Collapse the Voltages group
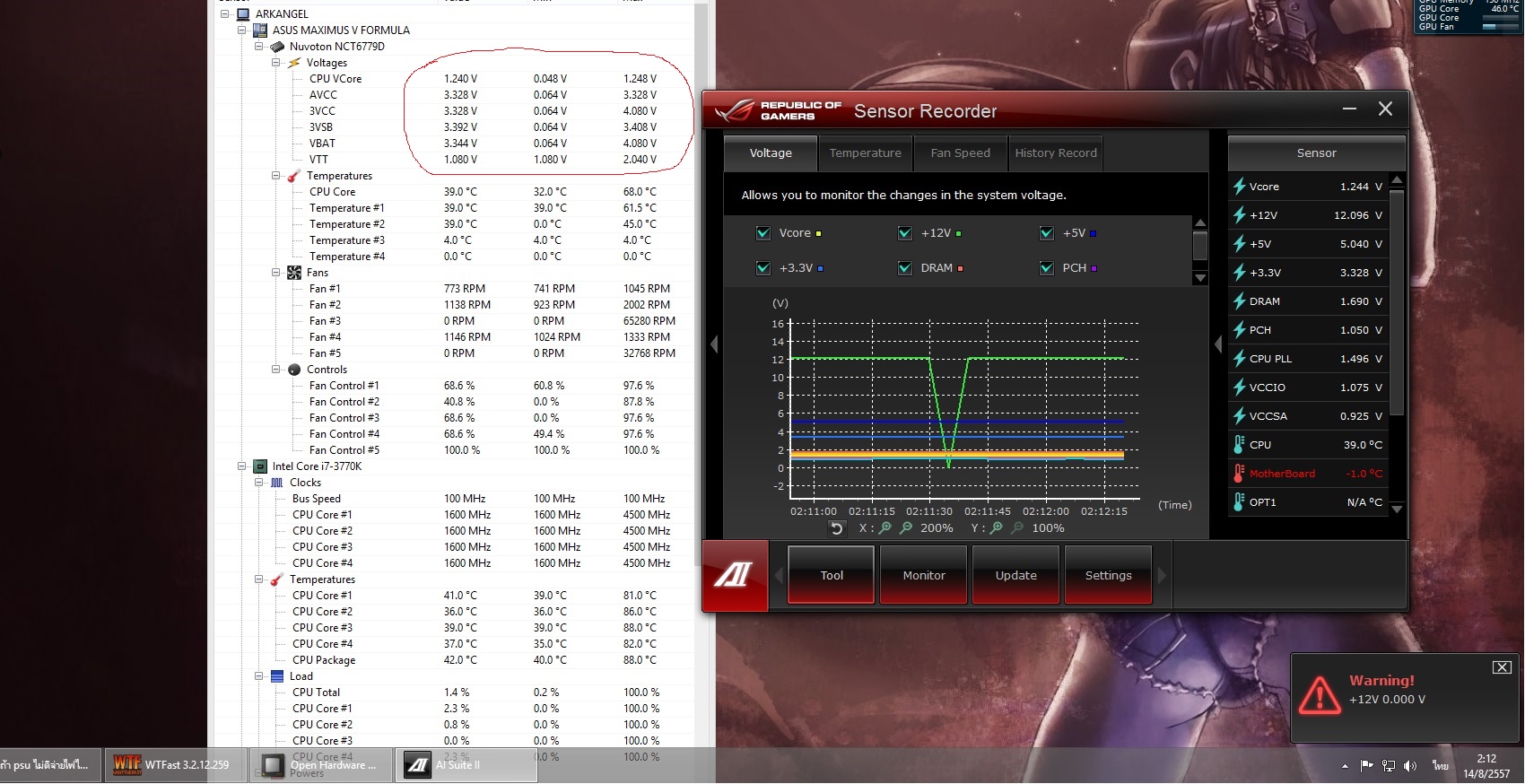Viewport: 1525px width, 784px height. [275, 63]
